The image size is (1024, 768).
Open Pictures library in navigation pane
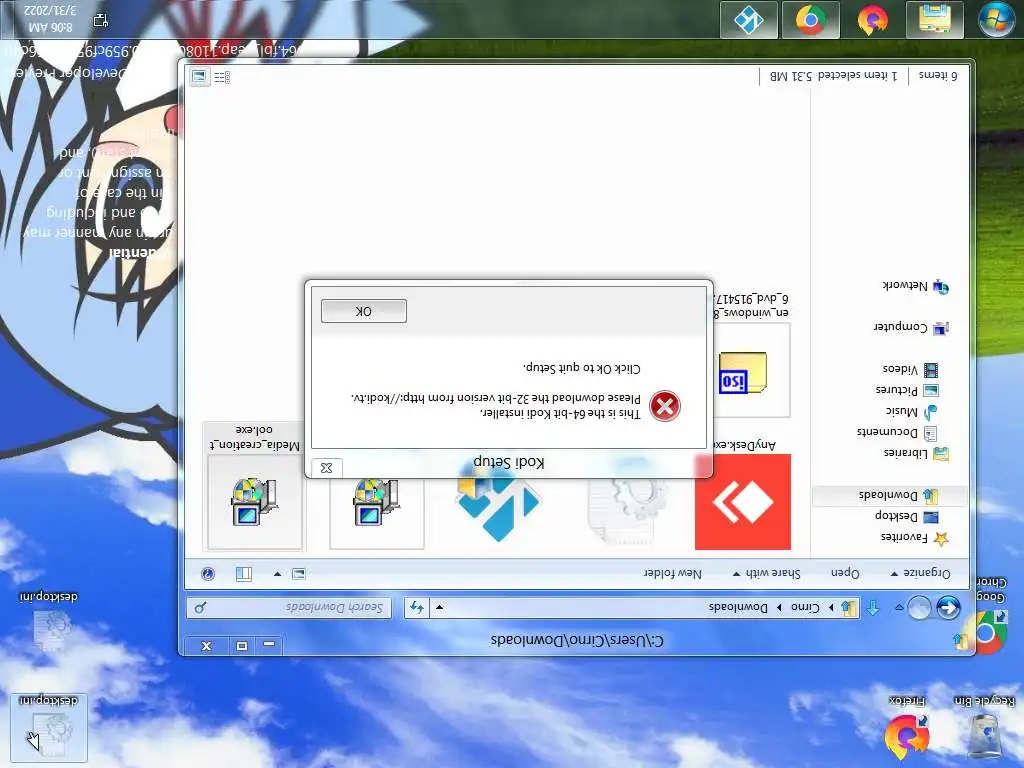(x=906, y=391)
